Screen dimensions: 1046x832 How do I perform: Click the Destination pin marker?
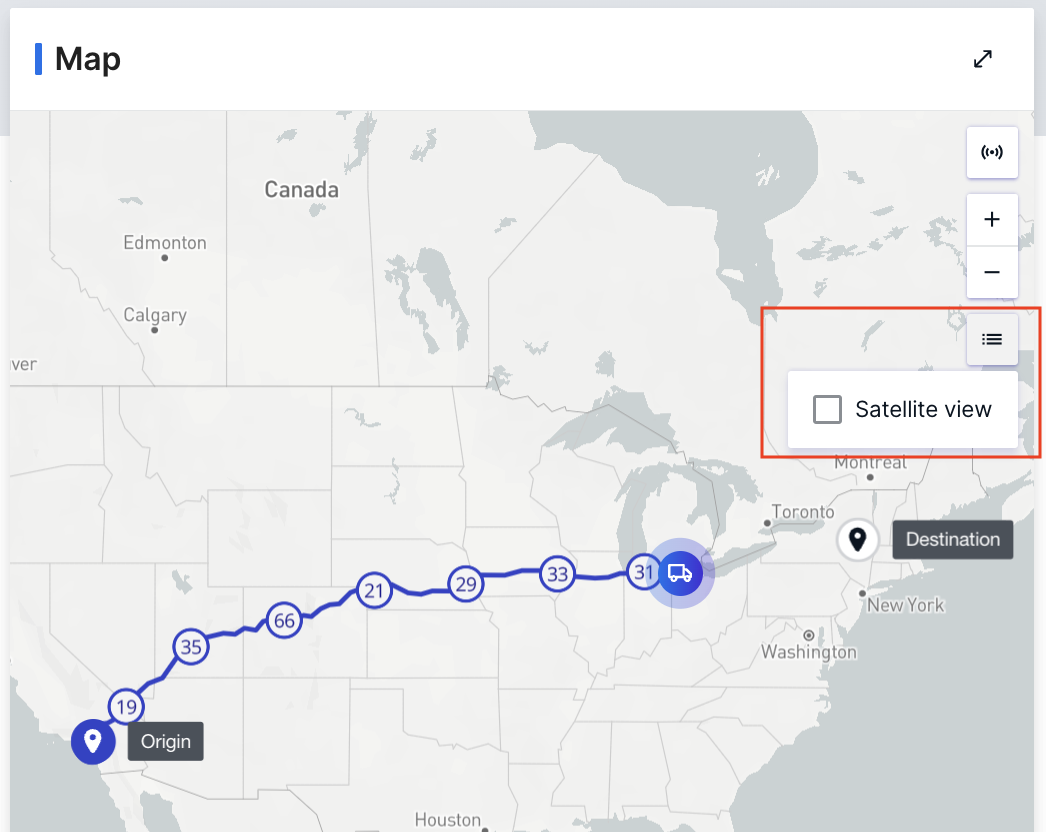pyautogui.click(x=857, y=539)
